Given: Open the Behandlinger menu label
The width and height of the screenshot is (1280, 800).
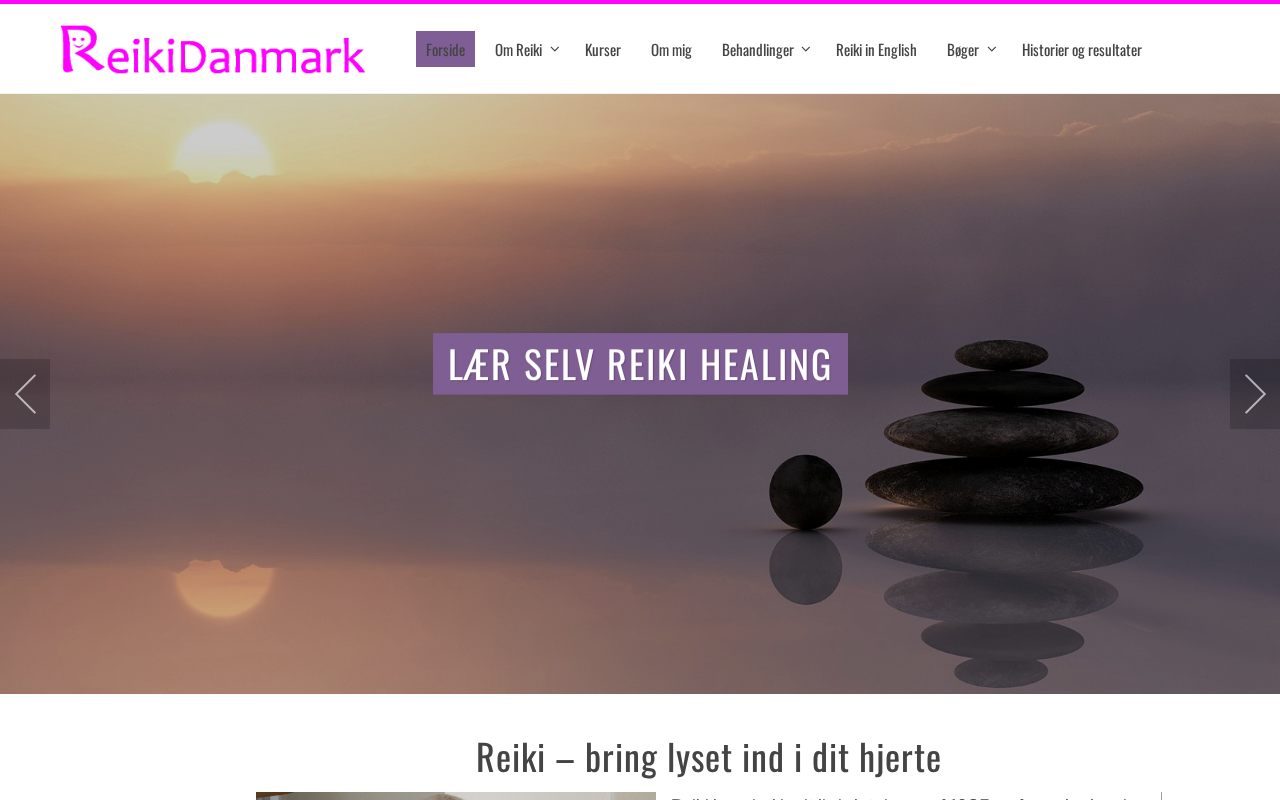Looking at the screenshot, I should pos(758,49).
